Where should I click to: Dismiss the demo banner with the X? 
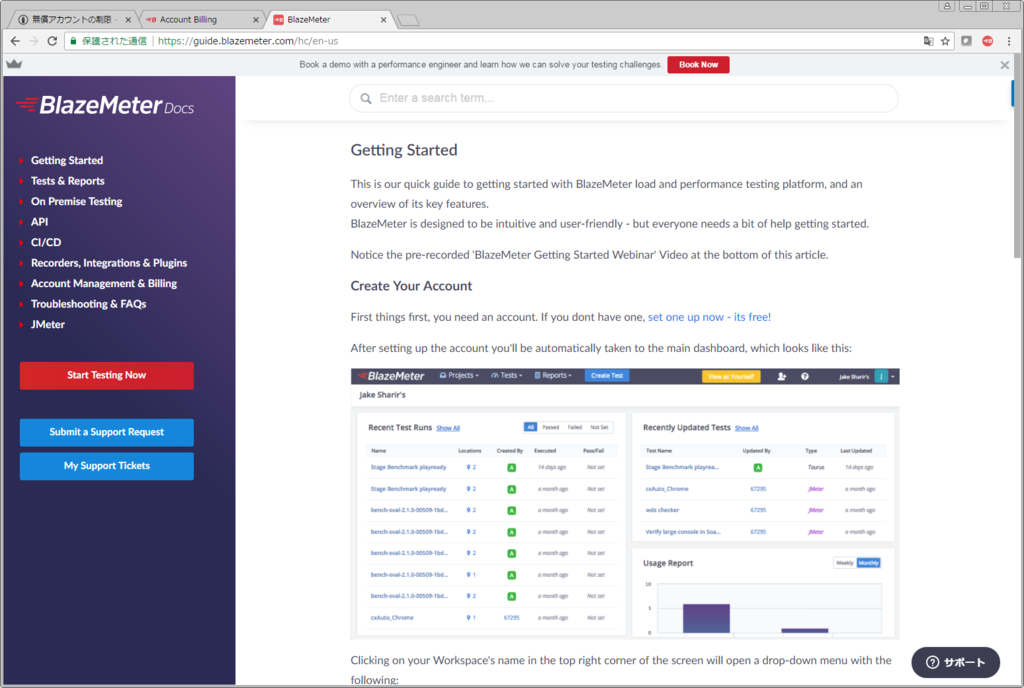point(1004,65)
